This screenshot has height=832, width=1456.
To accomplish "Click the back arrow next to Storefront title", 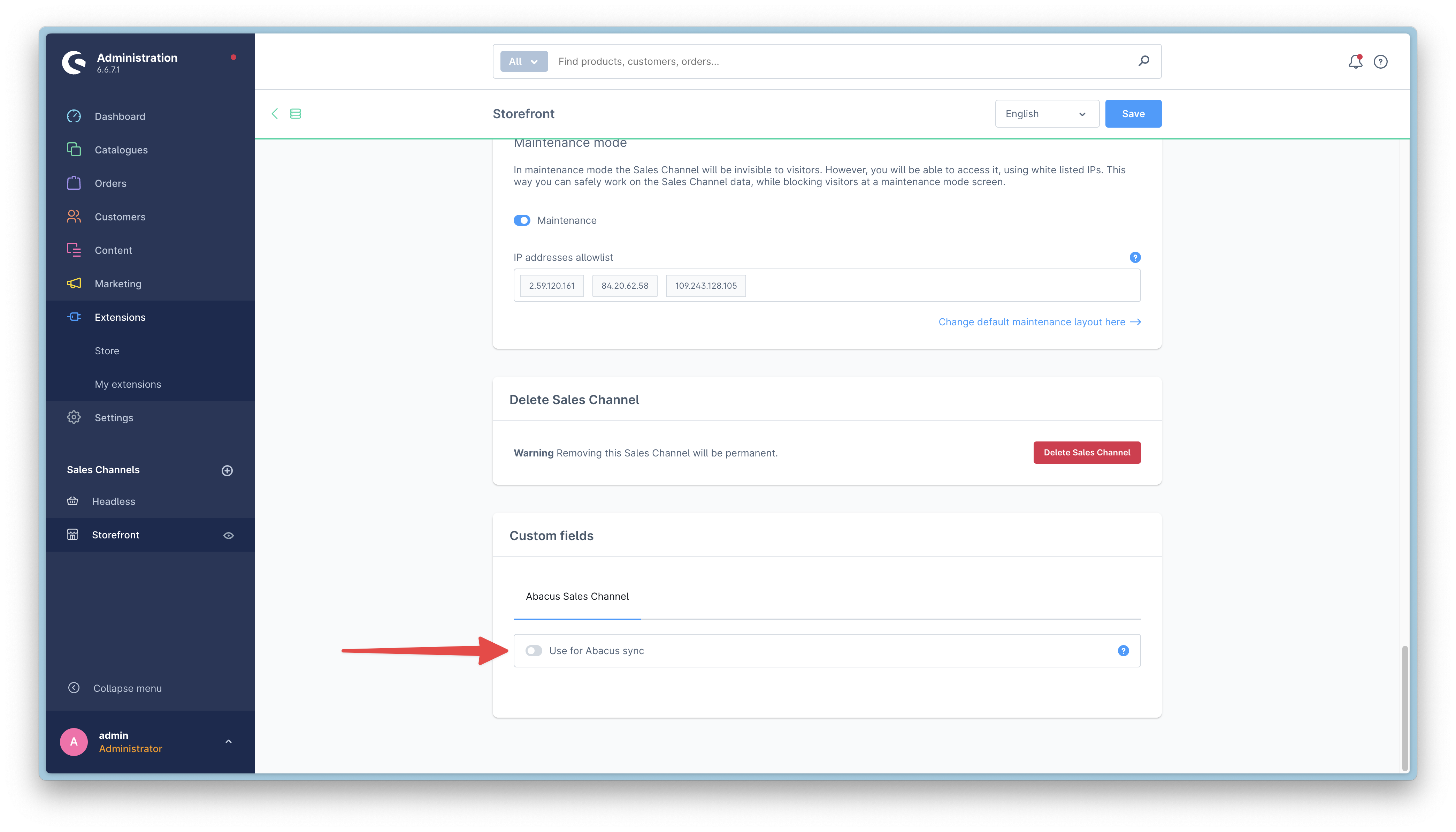I will pos(275,114).
